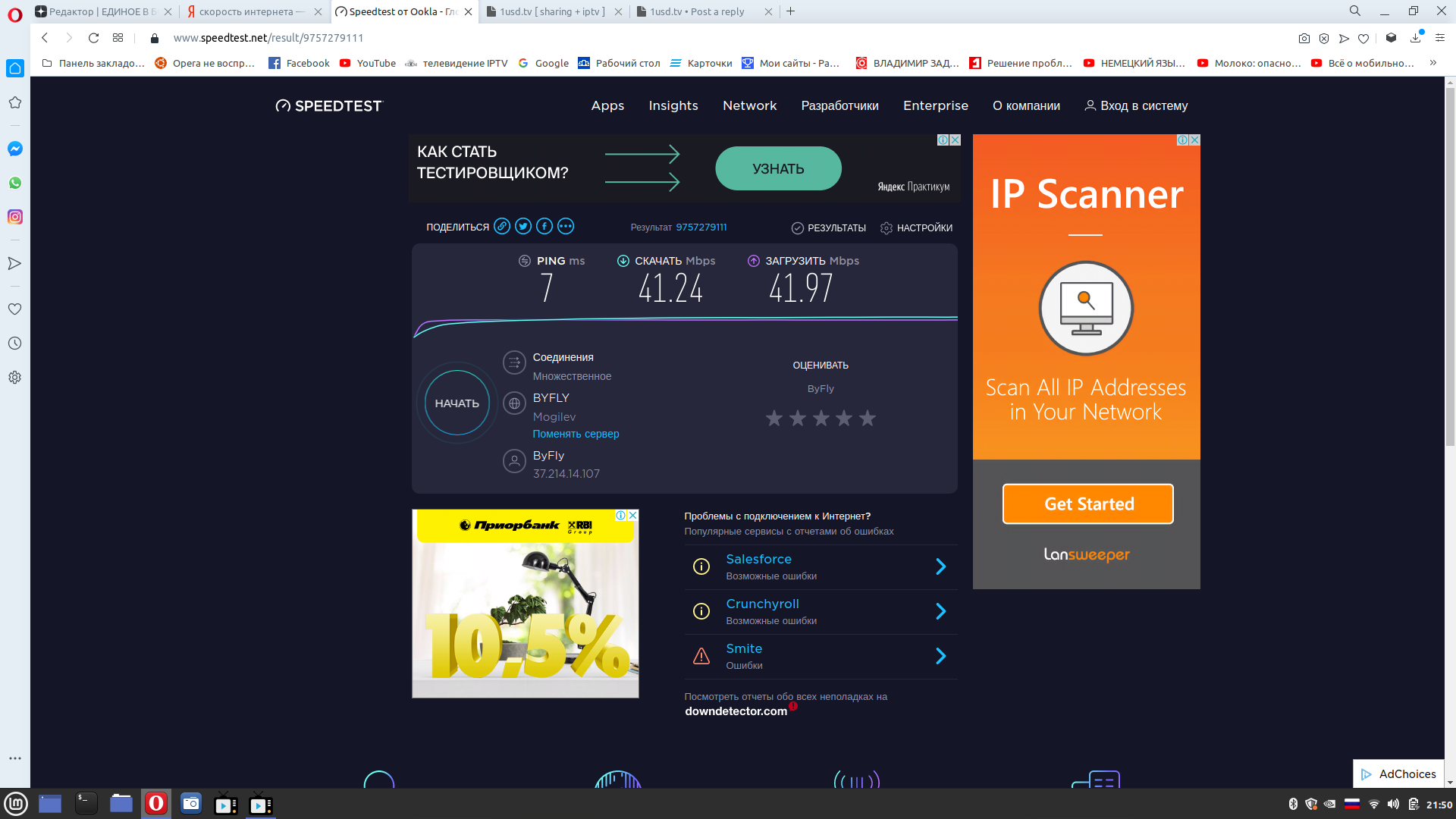
Task: Expand the Salesforce outage entry arrow
Action: pos(940,566)
